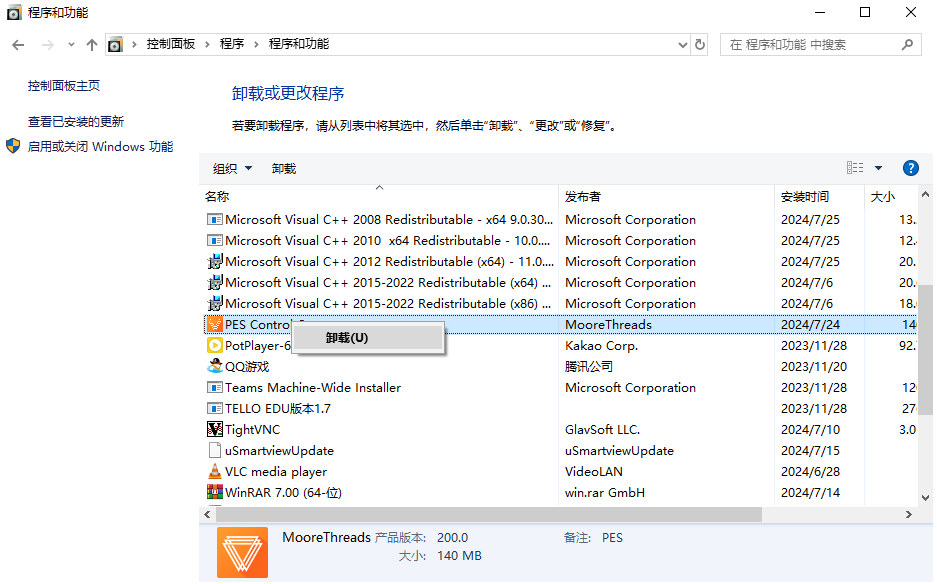The height and width of the screenshot is (584, 937).
Task: Click the TightVNC icon
Action: coord(215,429)
